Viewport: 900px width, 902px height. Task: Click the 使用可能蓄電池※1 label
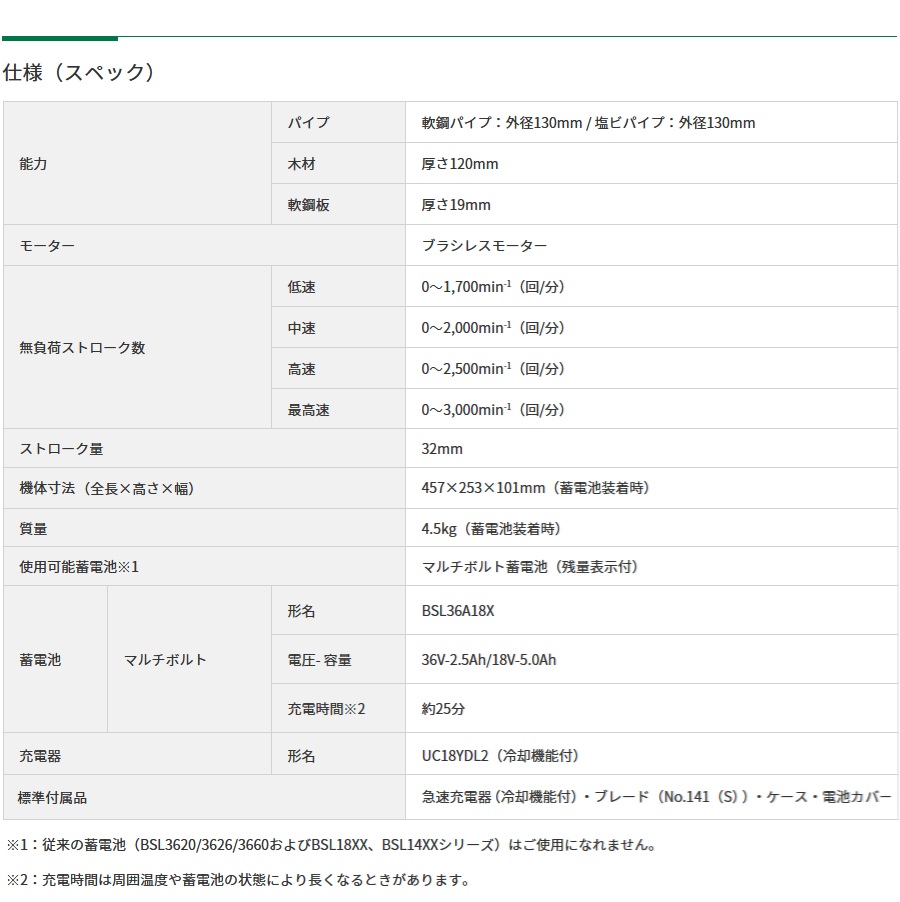pyautogui.click(x=204, y=567)
